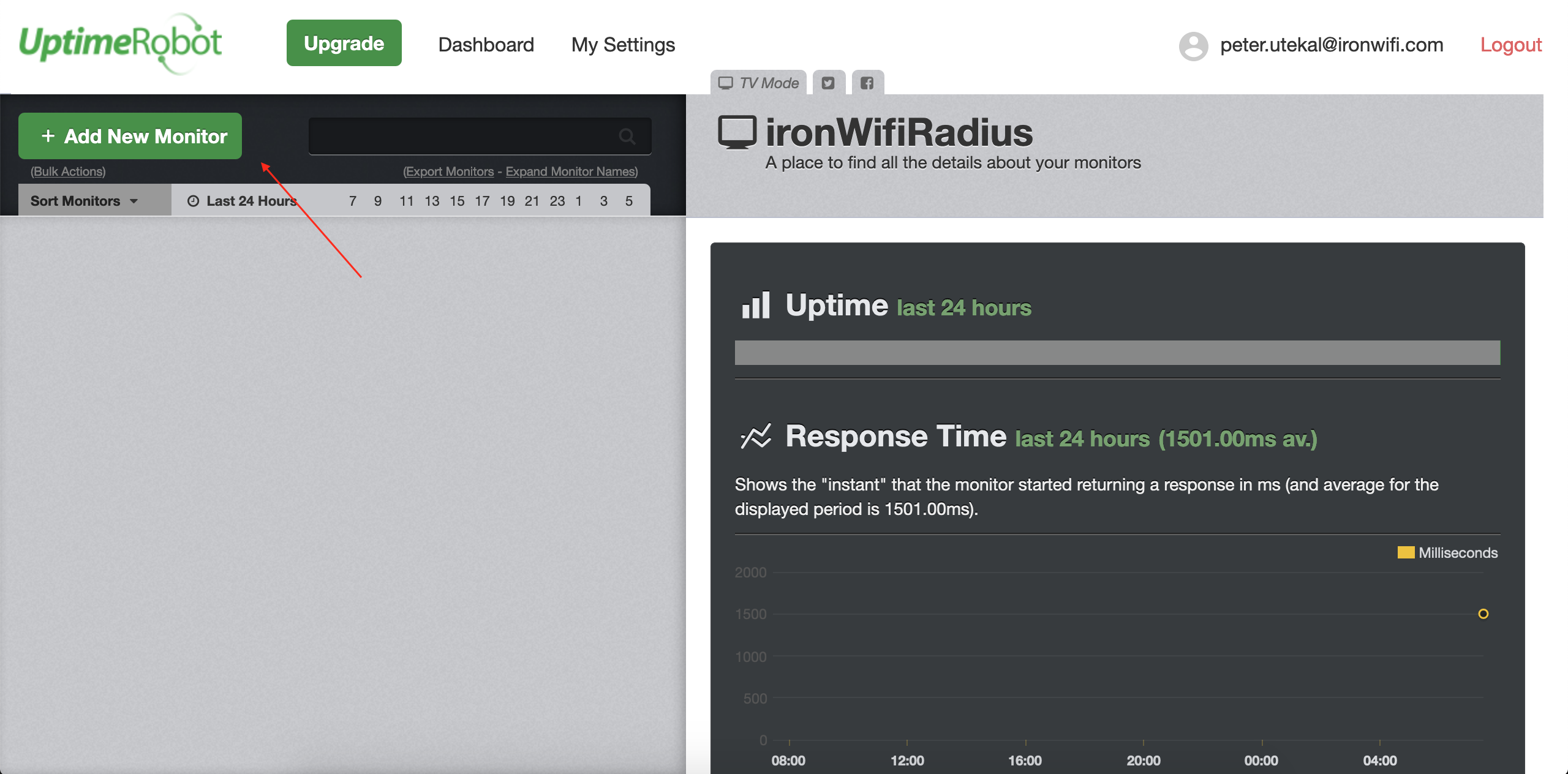This screenshot has width=1568, height=774.
Task: Click the Twitter share icon
Action: 829,81
